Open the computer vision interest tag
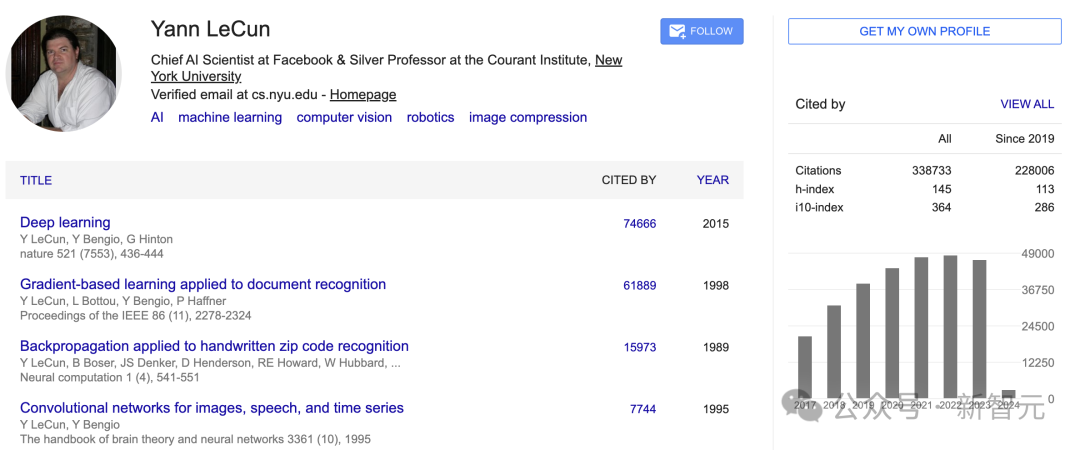Screen dimensions: 1080x450 pyautogui.click(x=344, y=117)
